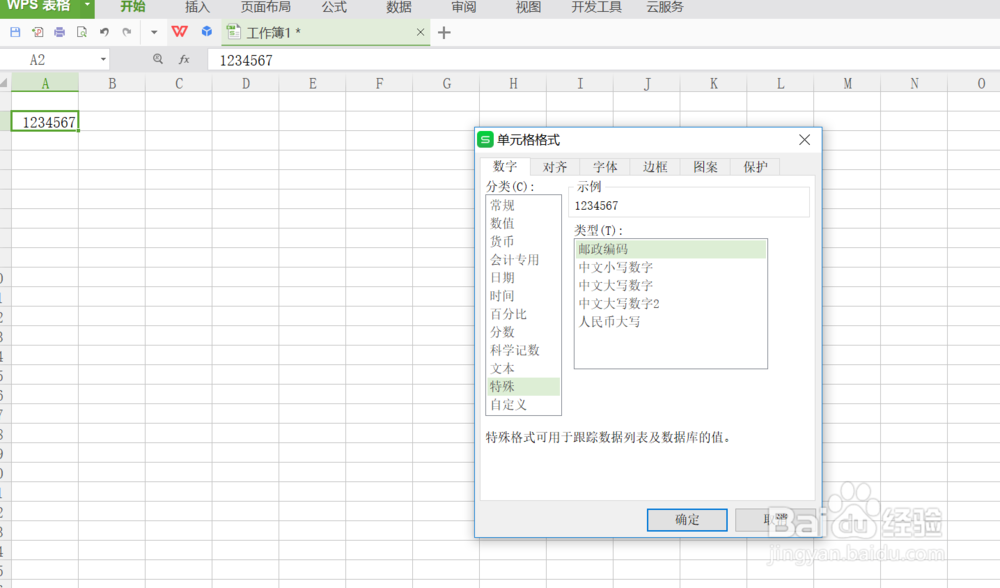Screen dimensions: 1000x588
Task: Open the 数据 ribbon tab
Action: pyautogui.click(x=399, y=7)
